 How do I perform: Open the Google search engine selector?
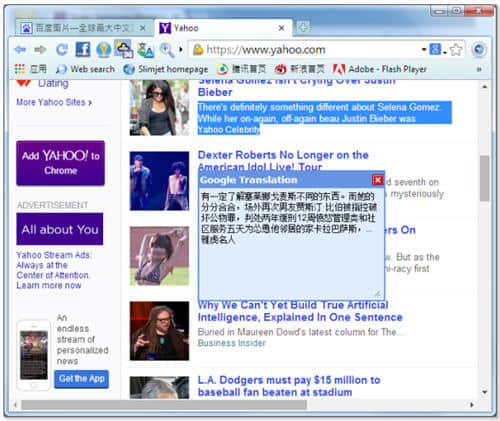438,50
